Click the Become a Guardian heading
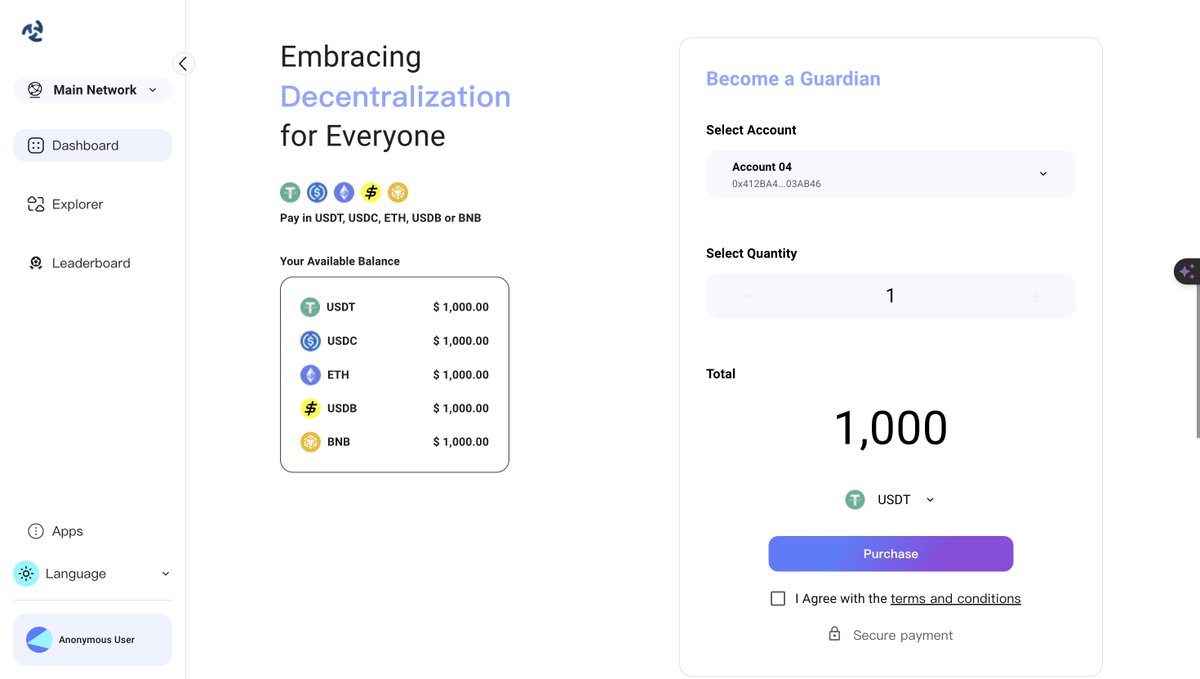This screenshot has height=679, width=1200. (793, 79)
